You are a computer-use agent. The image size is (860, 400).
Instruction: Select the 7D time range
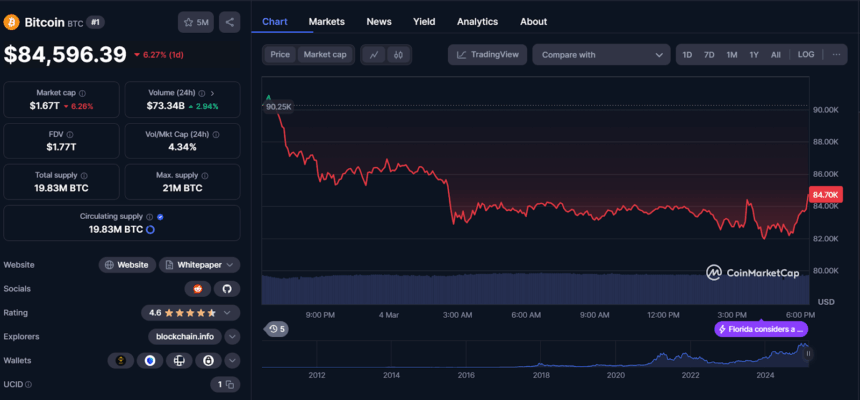click(709, 55)
